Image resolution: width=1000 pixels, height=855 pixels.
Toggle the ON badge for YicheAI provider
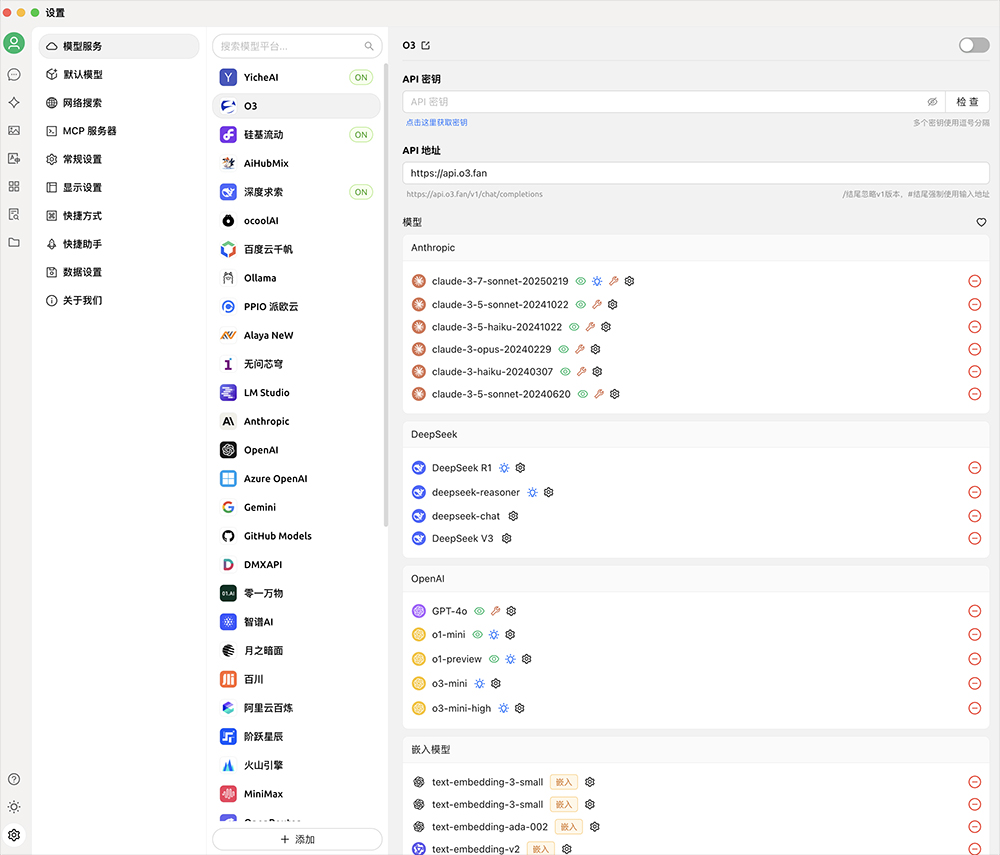(x=361, y=77)
